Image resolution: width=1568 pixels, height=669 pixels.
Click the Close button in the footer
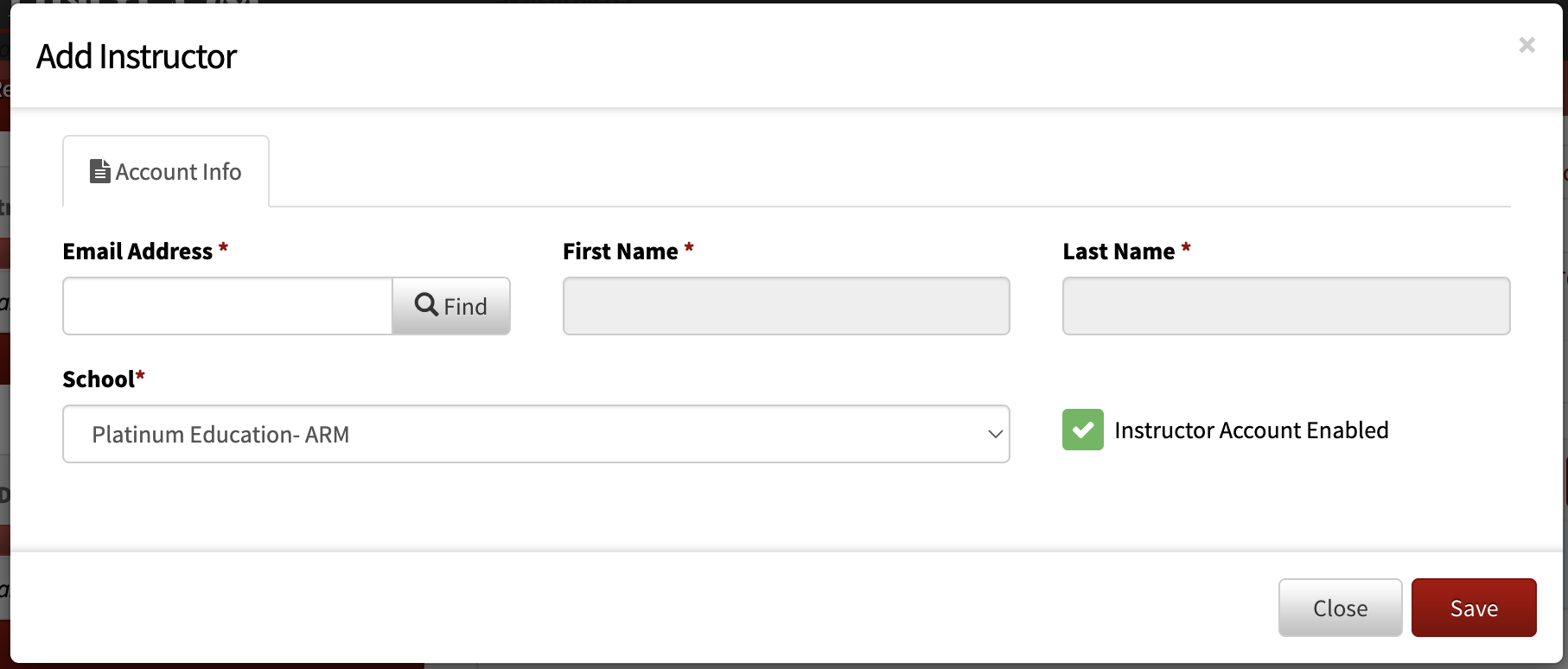pyautogui.click(x=1340, y=608)
